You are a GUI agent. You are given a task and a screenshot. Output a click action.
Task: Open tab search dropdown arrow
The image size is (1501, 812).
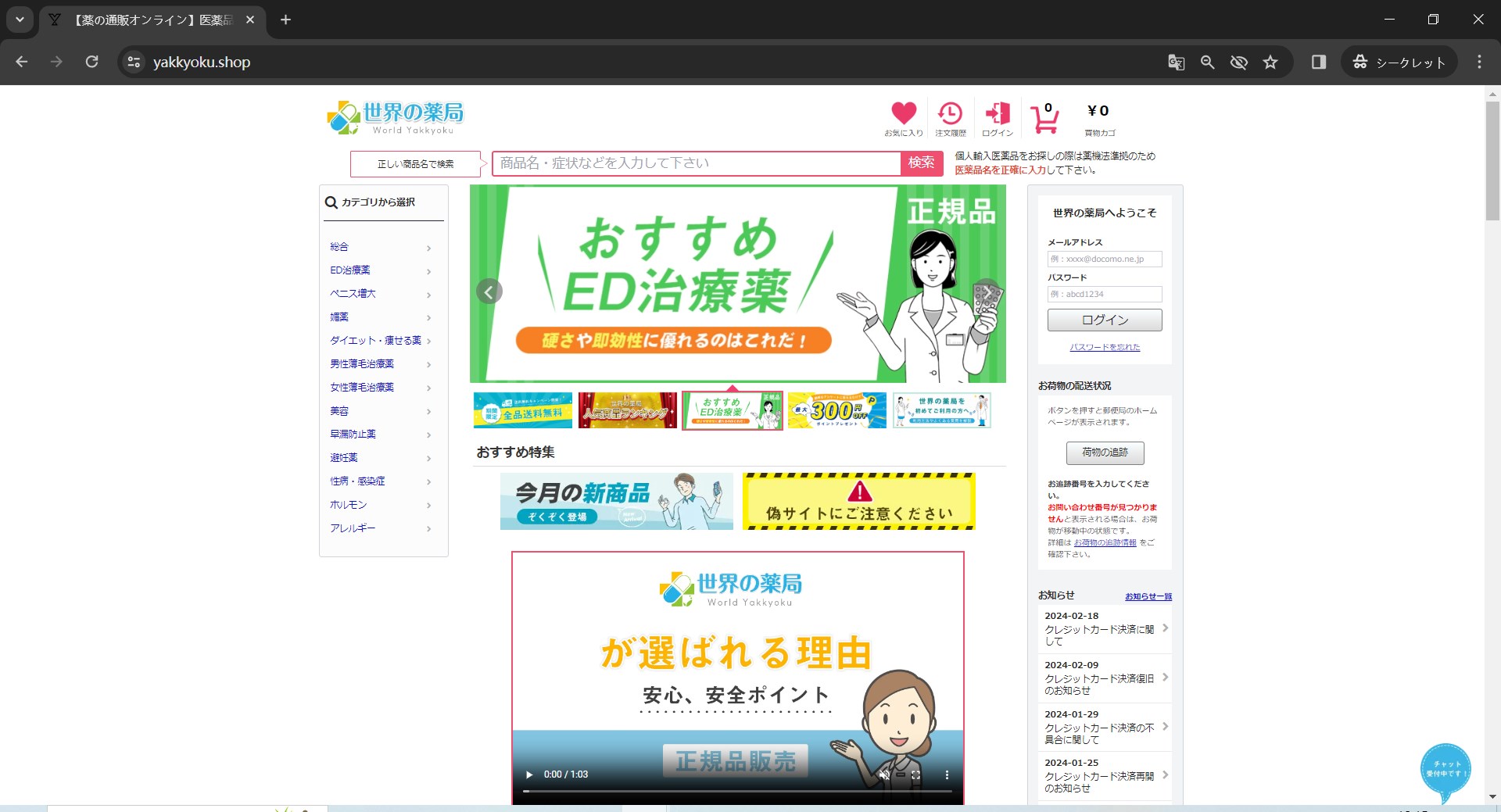click(20, 20)
